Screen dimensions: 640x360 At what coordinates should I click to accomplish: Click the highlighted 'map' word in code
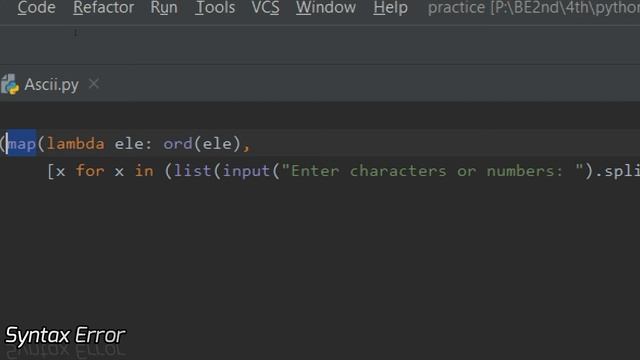[22, 144]
